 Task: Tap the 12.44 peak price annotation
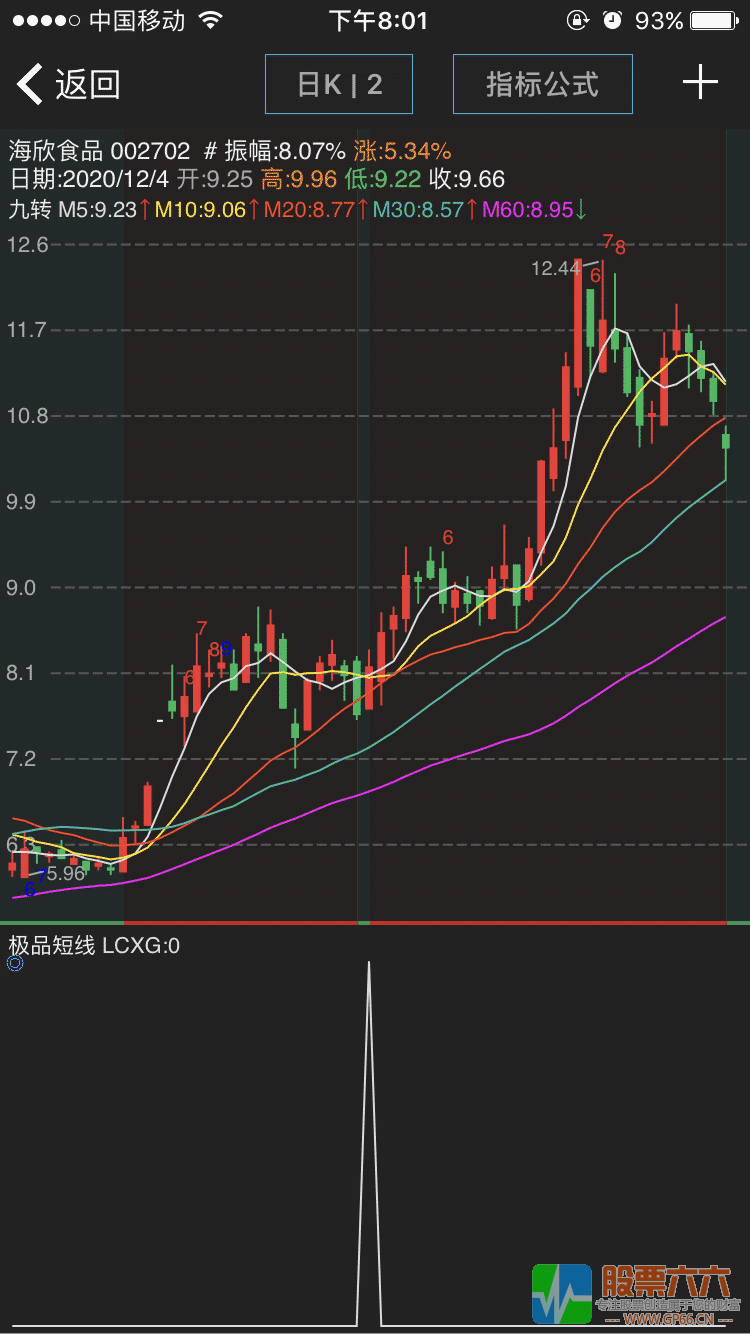pos(555,268)
